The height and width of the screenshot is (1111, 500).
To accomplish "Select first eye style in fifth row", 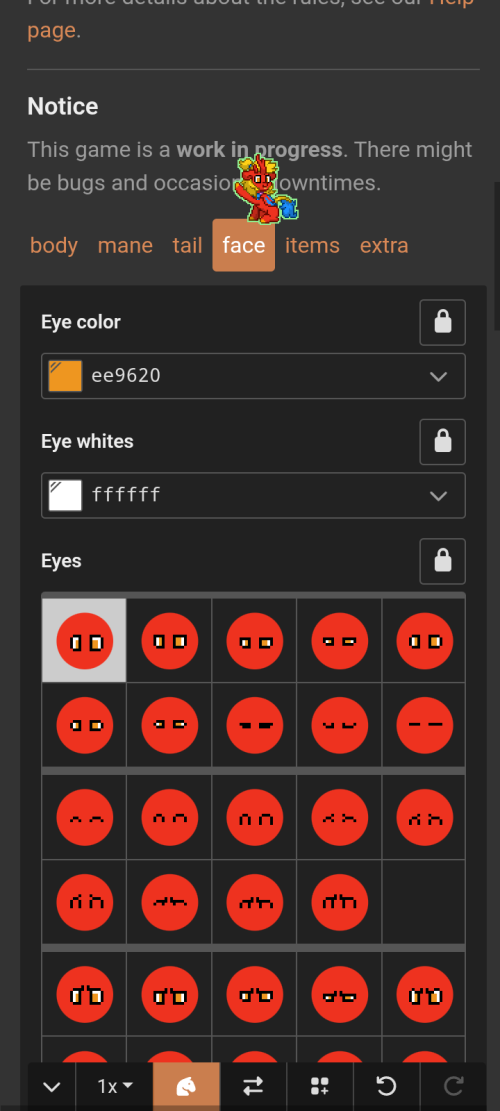I will tap(84, 994).
